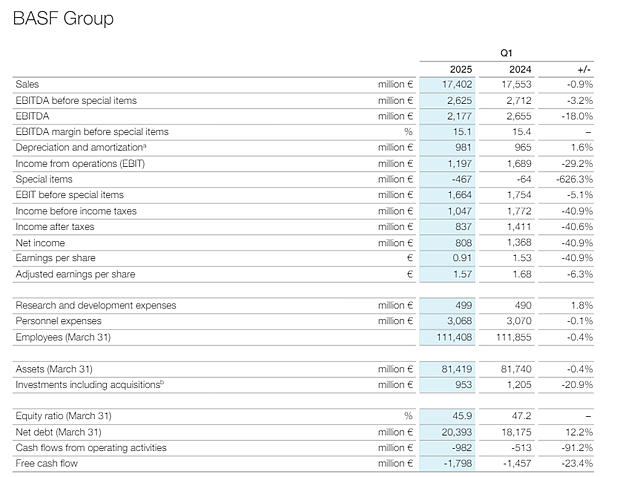Select Depreciation and amortization label
This screenshot has height=477, width=640.
point(81,147)
